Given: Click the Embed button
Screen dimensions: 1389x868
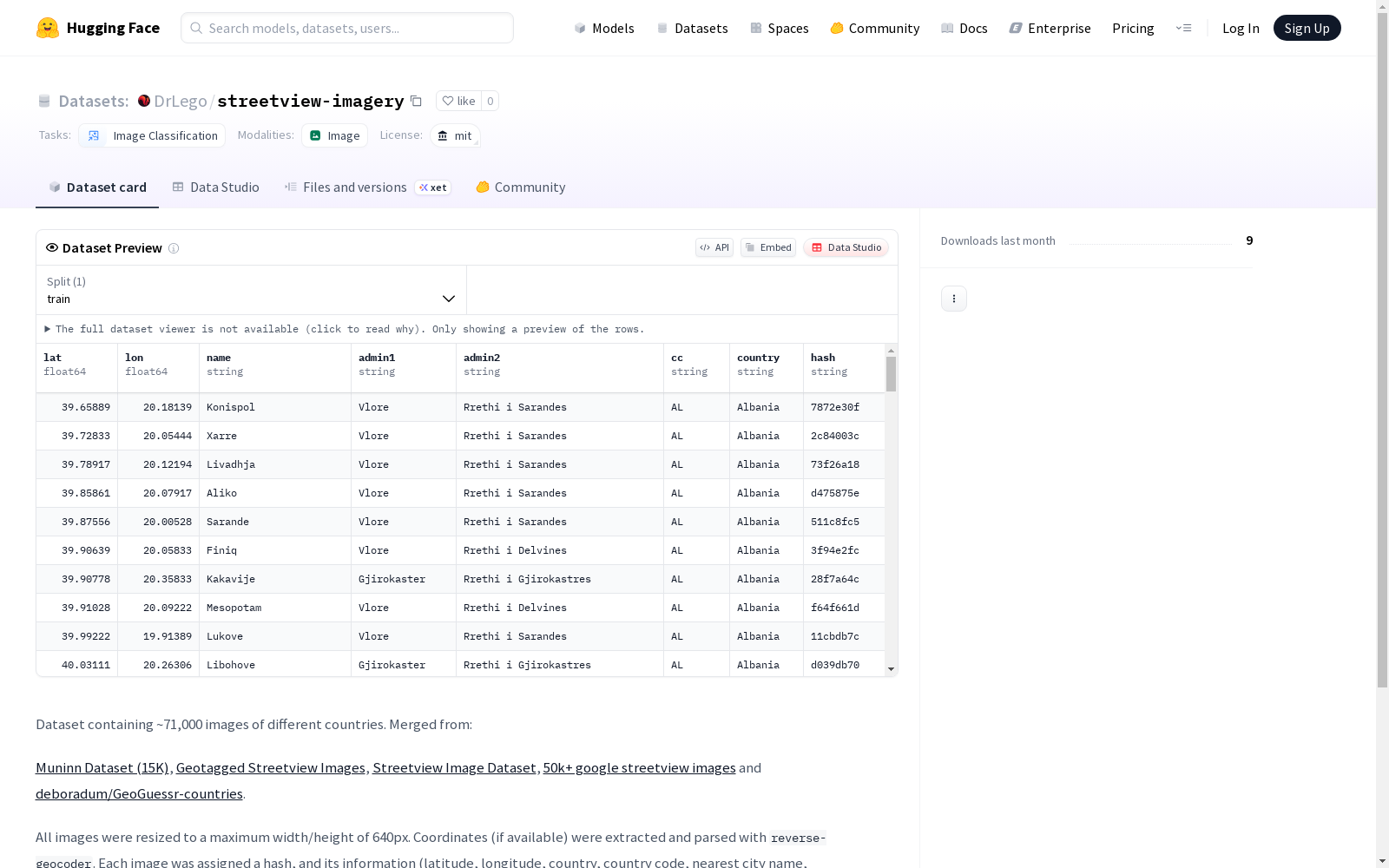Looking at the screenshot, I should [768, 247].
